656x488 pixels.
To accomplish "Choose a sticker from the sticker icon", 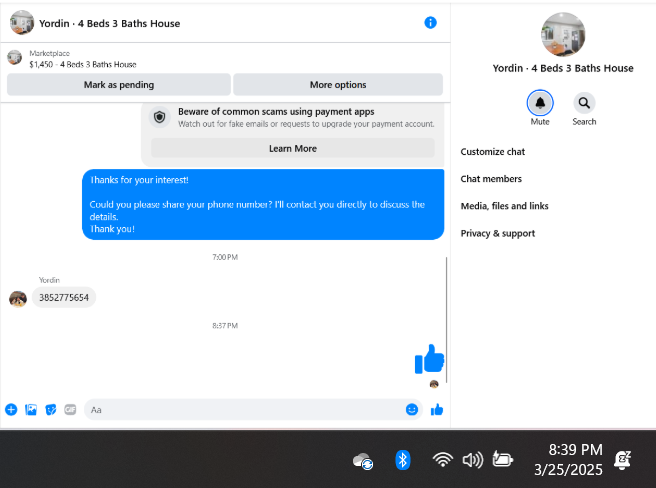I will pyautogui.click(x=51, y=409).
